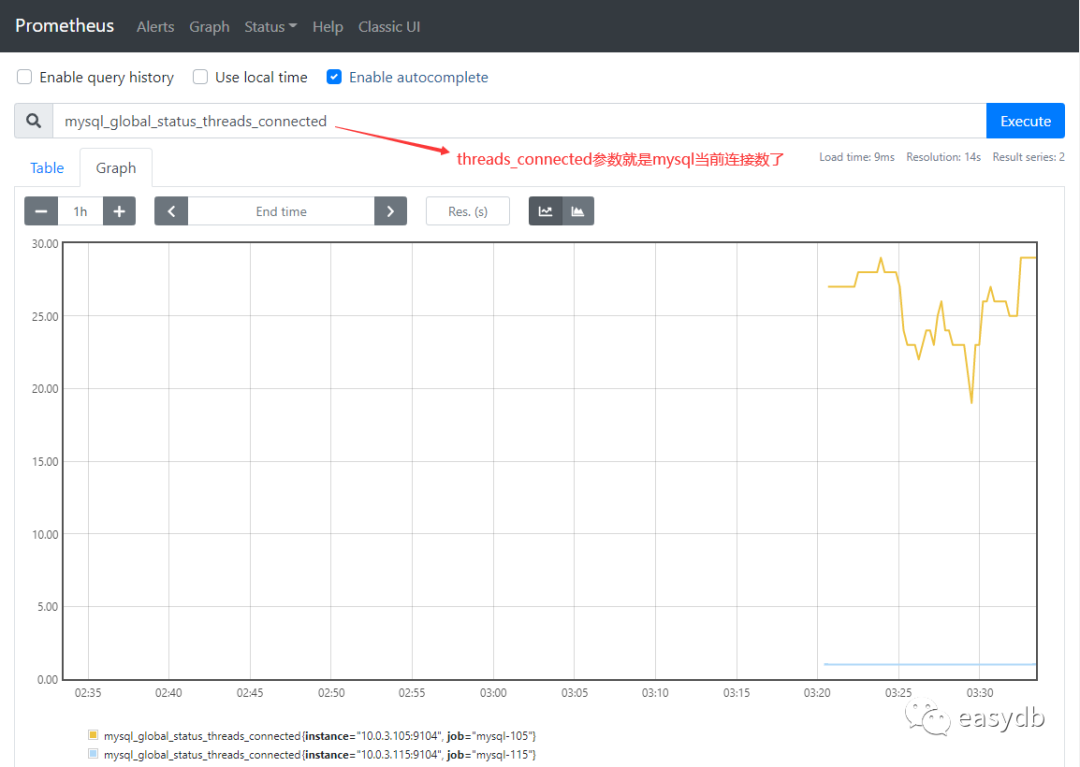Screen dimensions: 1080x767
Task: Click the Res. (s) resolution field
Action: point(467,211)
